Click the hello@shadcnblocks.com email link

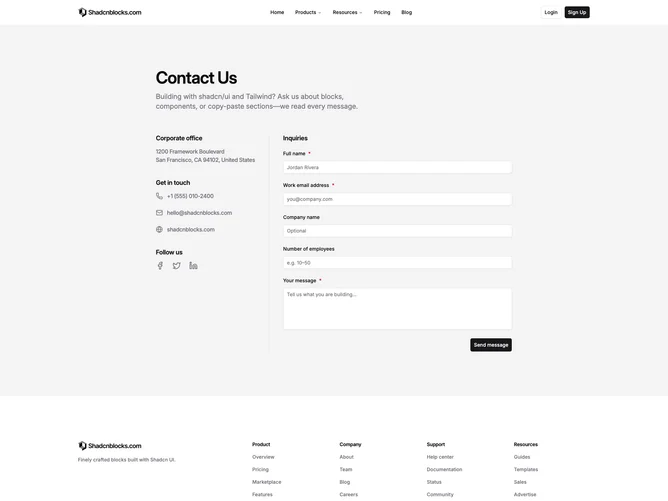[199, 213]
